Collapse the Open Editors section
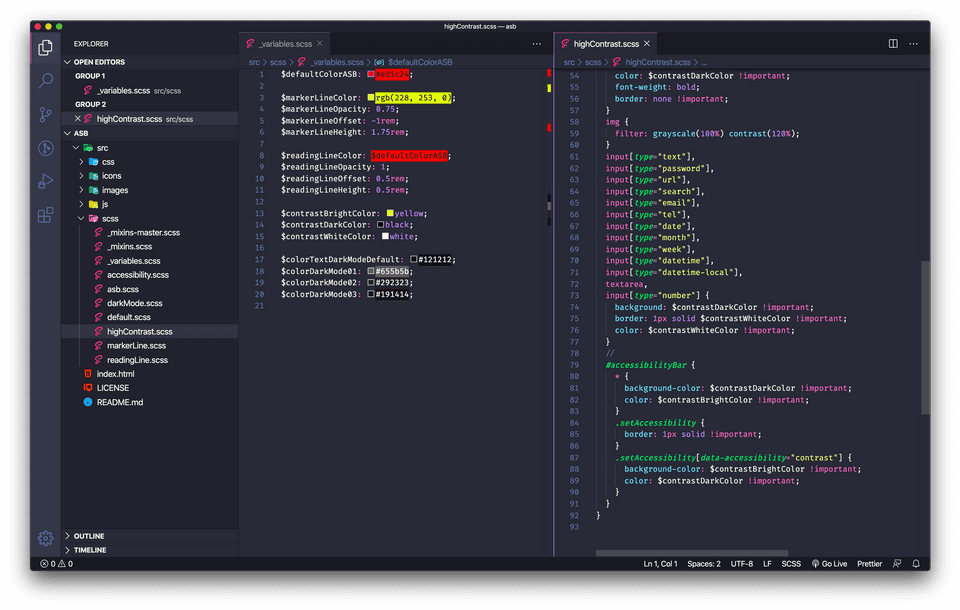Viewport: 960px width, 610px height. (x=99, y=62)
